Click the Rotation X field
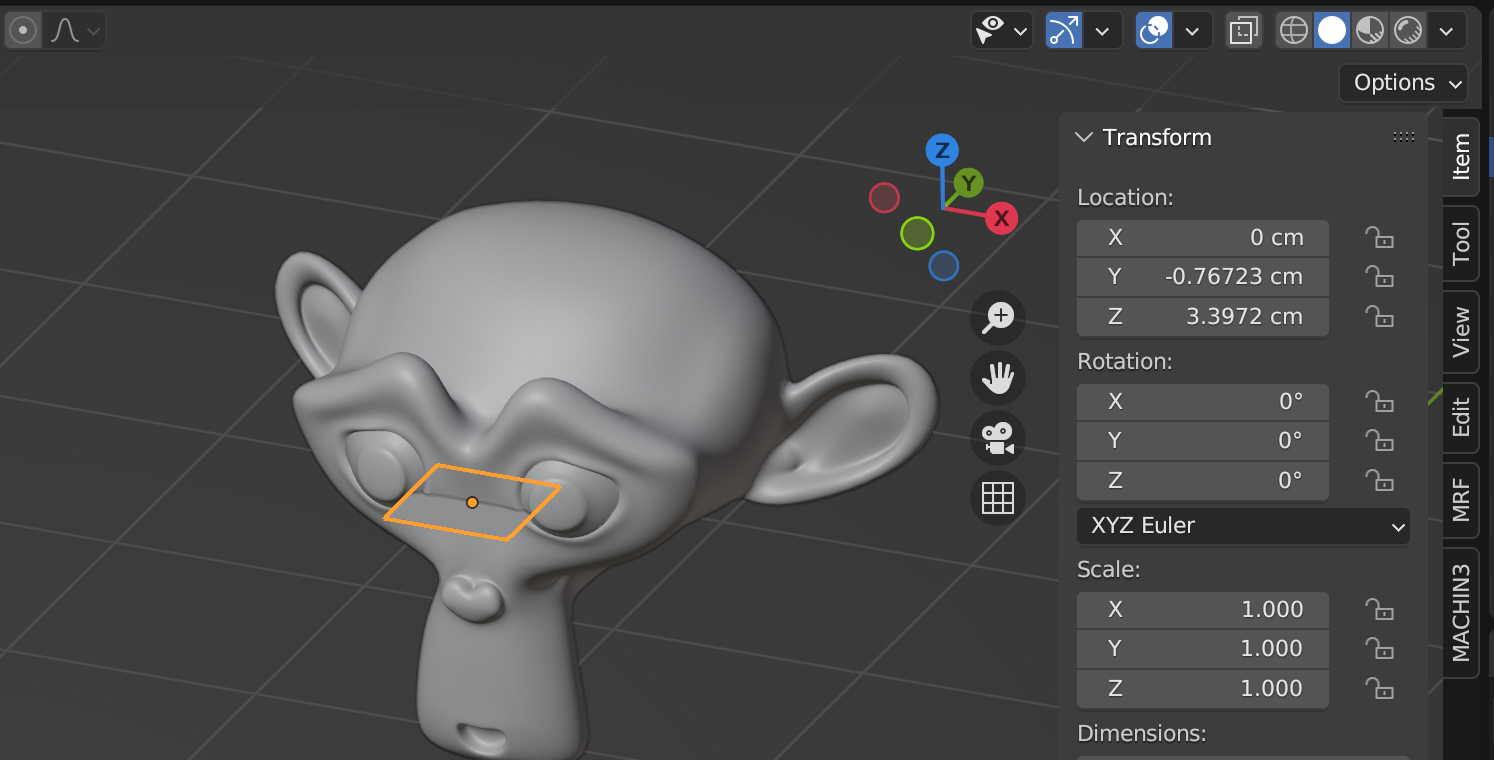The height and width of the screenshot is (760, 1494). [x=1203, y=402]
